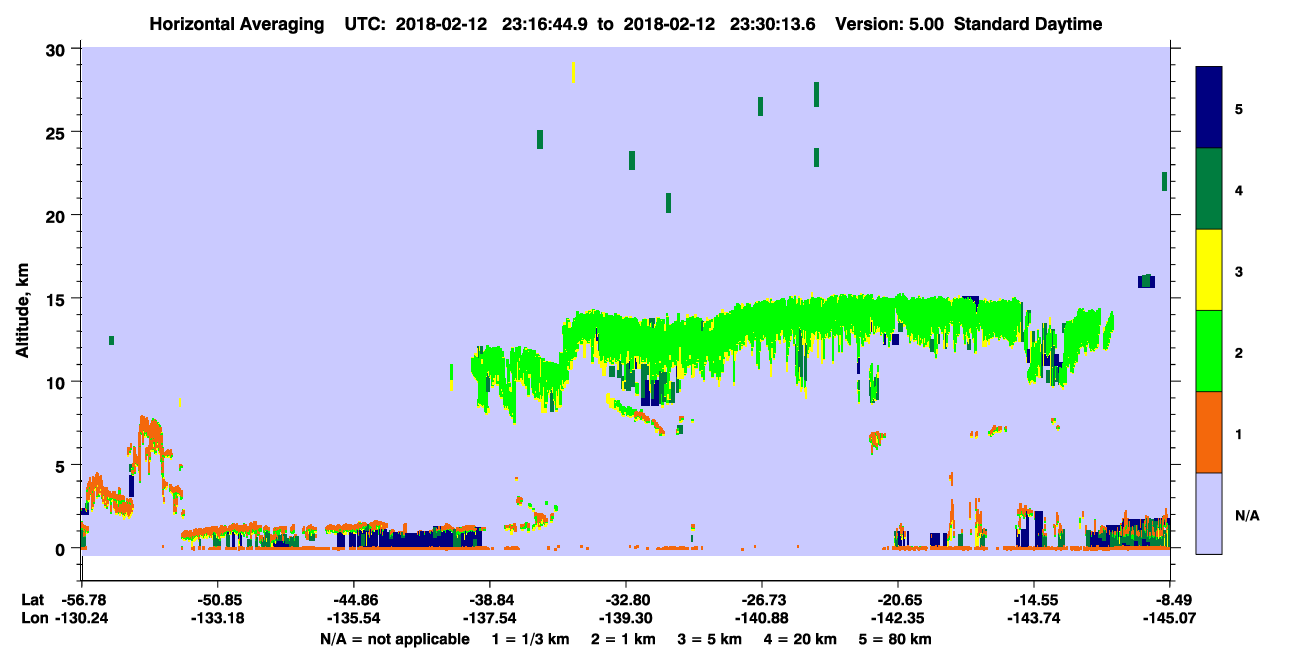Click the altitude tick label 30
Viewport: 1300px width, 667px height.
(x=57, y=50)
